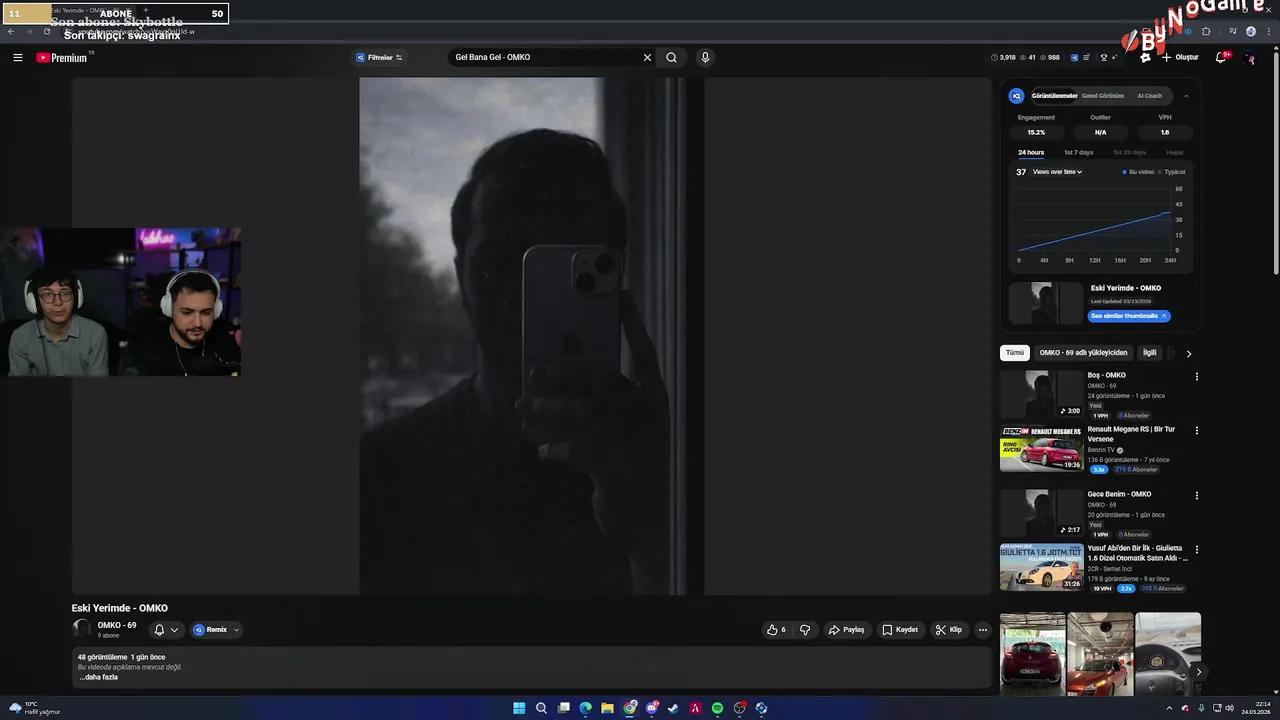This screenshot has width=1280, height=720.
Task: Open the Steam taskbar icon
Action: [x=673, y=708]
